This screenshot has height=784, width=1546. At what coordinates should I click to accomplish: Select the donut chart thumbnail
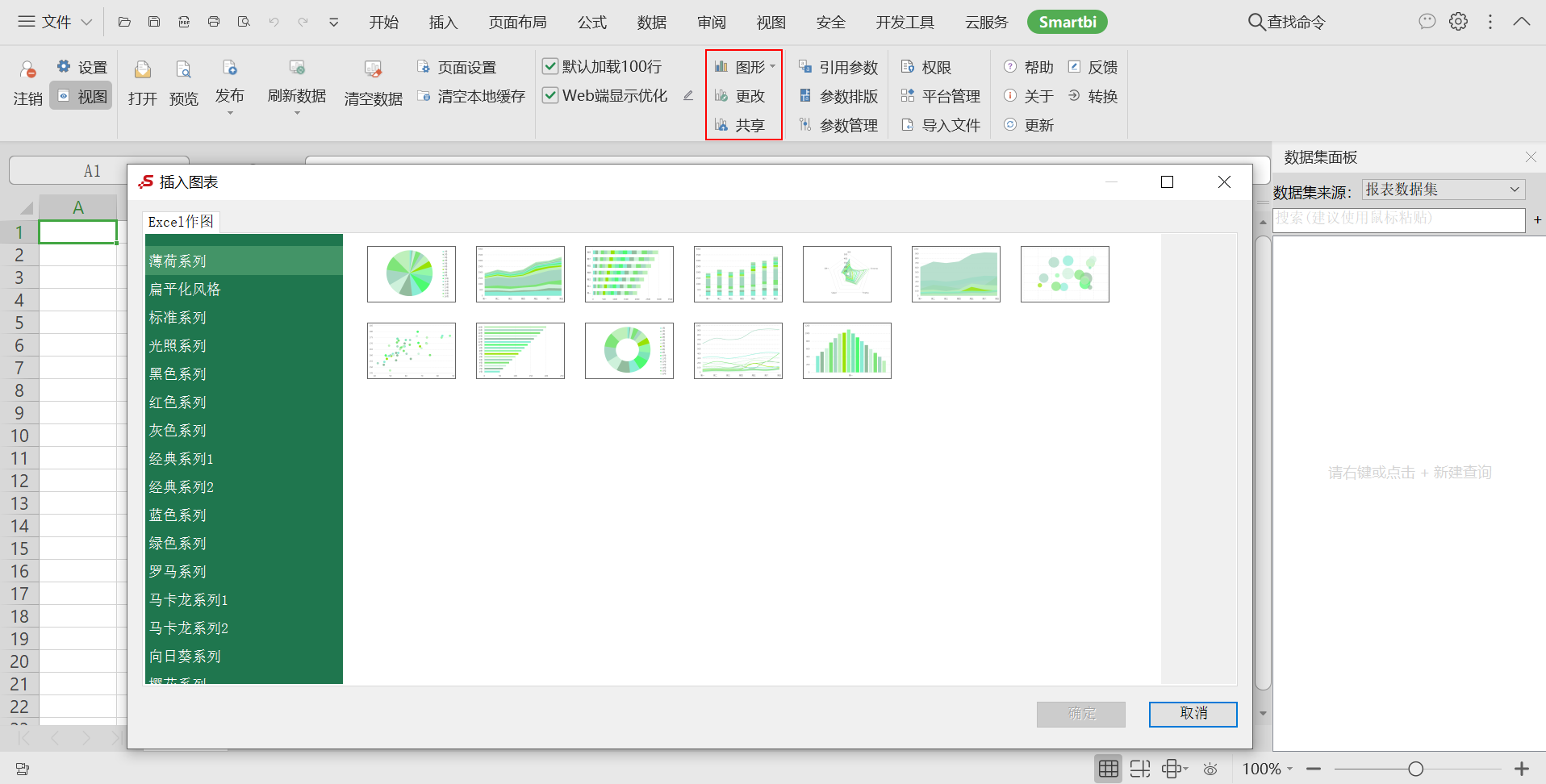tap(629, 351)
